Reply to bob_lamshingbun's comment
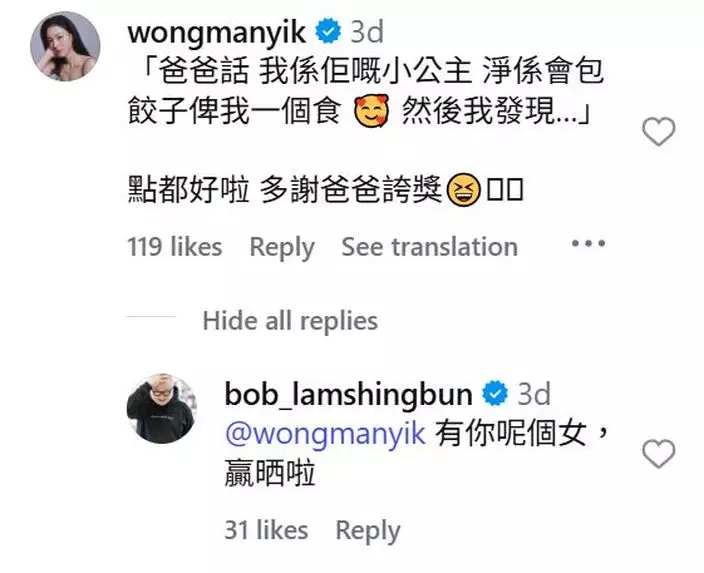 pyautogui.click(x=368, y=531)
